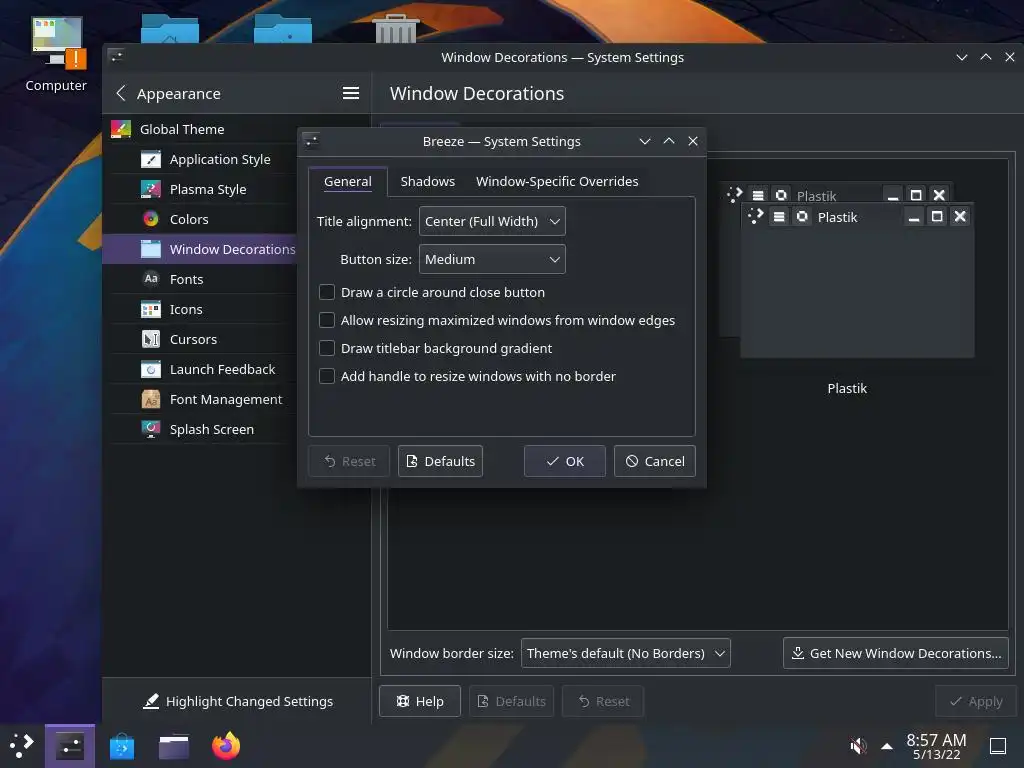Open the Window border size dropdown
Viewport: 1024px width, 768px height.
pyautogui.click(x=626, y=653)
